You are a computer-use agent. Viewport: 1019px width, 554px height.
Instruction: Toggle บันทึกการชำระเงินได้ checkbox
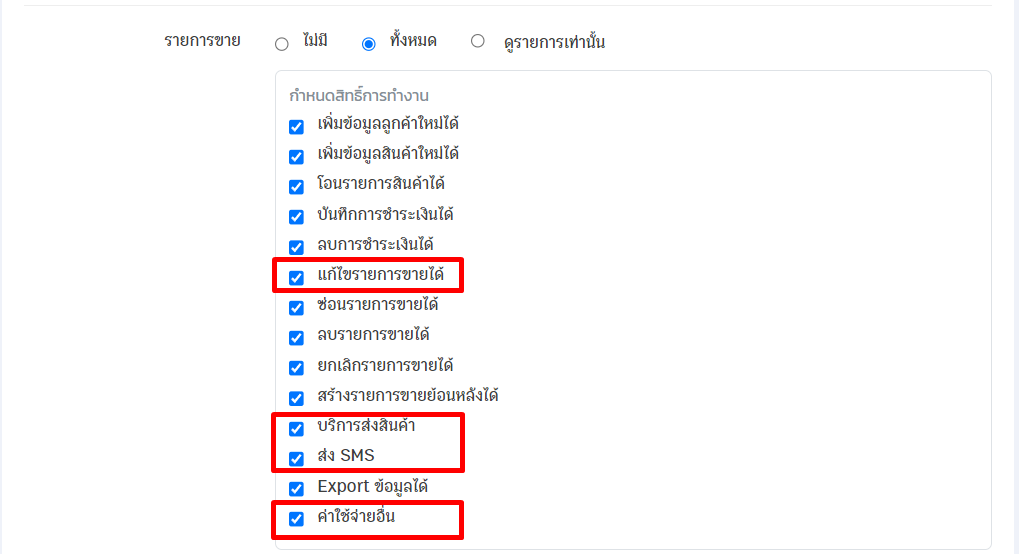[x=296, y=217]
